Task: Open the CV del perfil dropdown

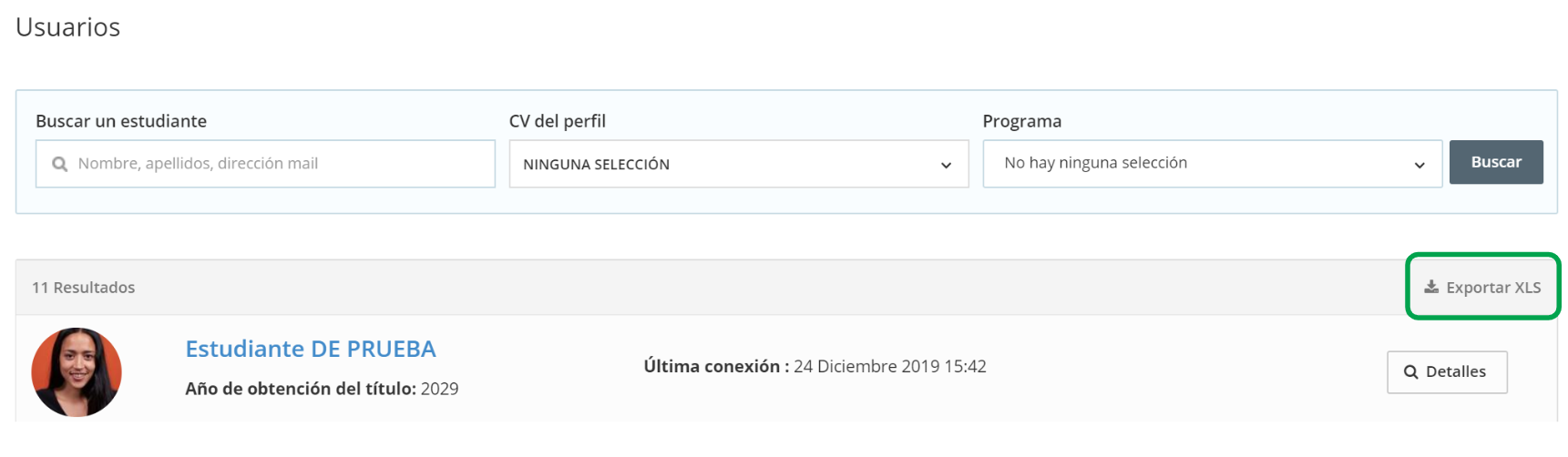Action: pos(739,164)
